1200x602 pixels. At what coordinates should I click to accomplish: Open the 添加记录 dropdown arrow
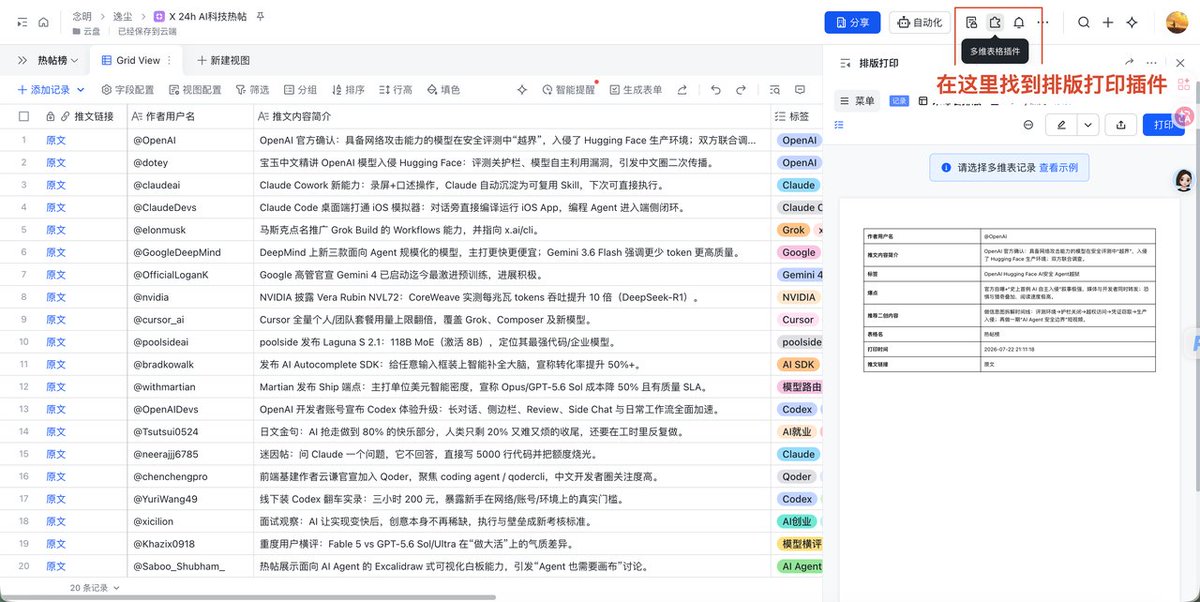(x=81, y=90)
